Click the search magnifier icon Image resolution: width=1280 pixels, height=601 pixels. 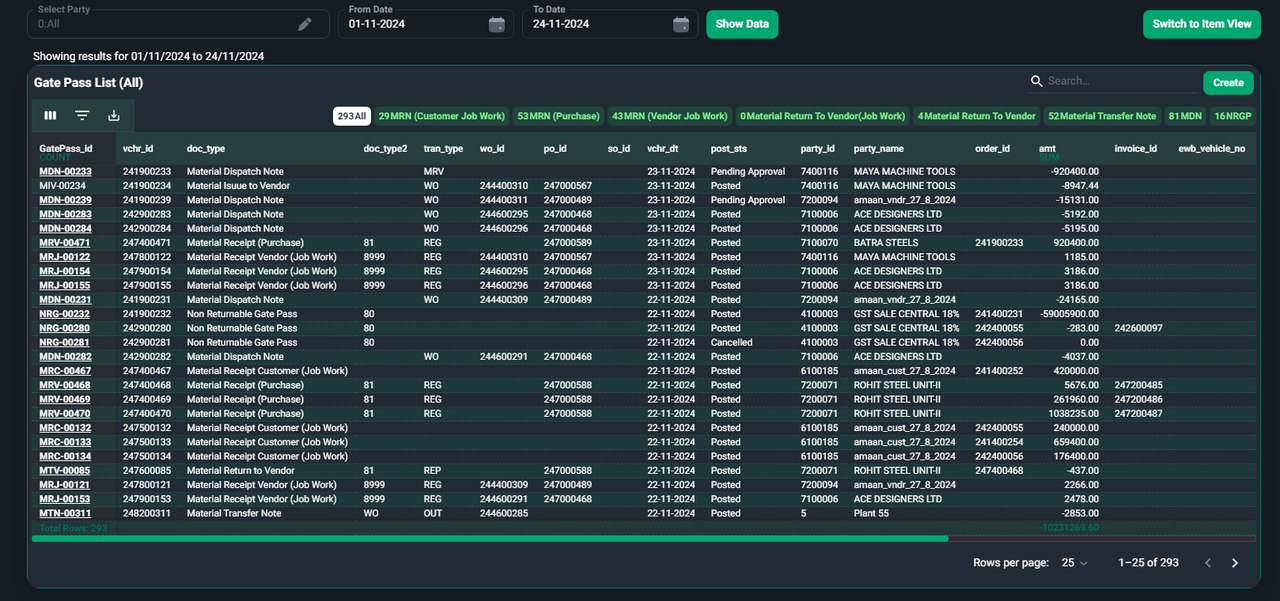pos(1037,81)
